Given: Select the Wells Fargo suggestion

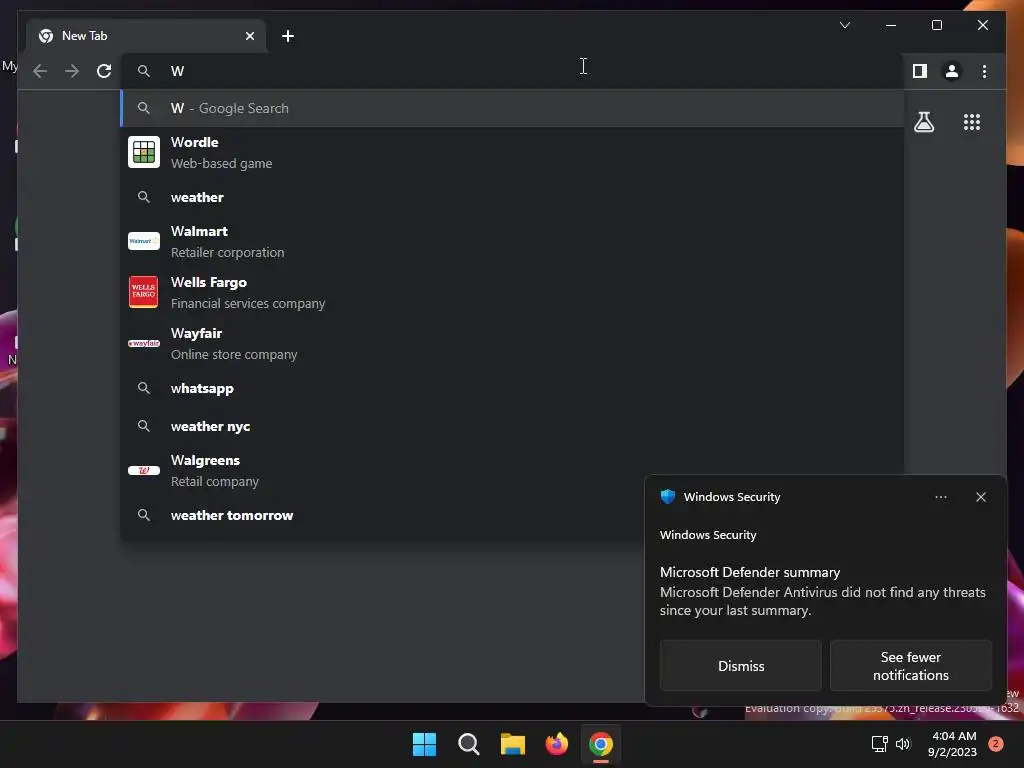Looking at the screenshot, I should point(513,293).
